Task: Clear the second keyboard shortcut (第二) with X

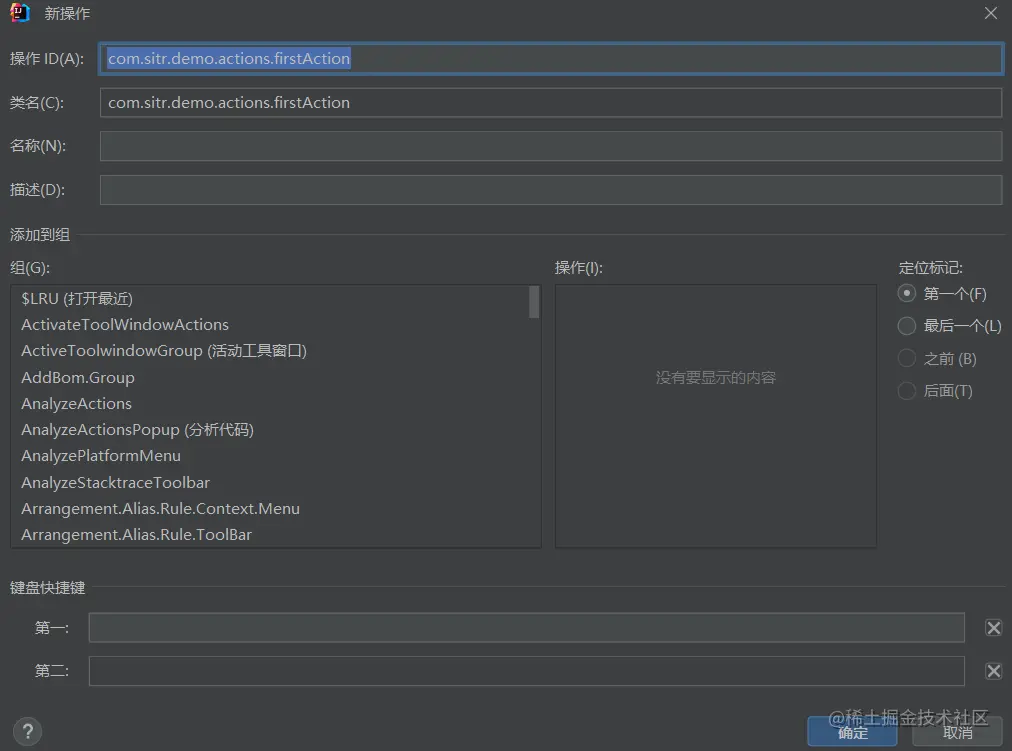Action: tap(993, 671)
